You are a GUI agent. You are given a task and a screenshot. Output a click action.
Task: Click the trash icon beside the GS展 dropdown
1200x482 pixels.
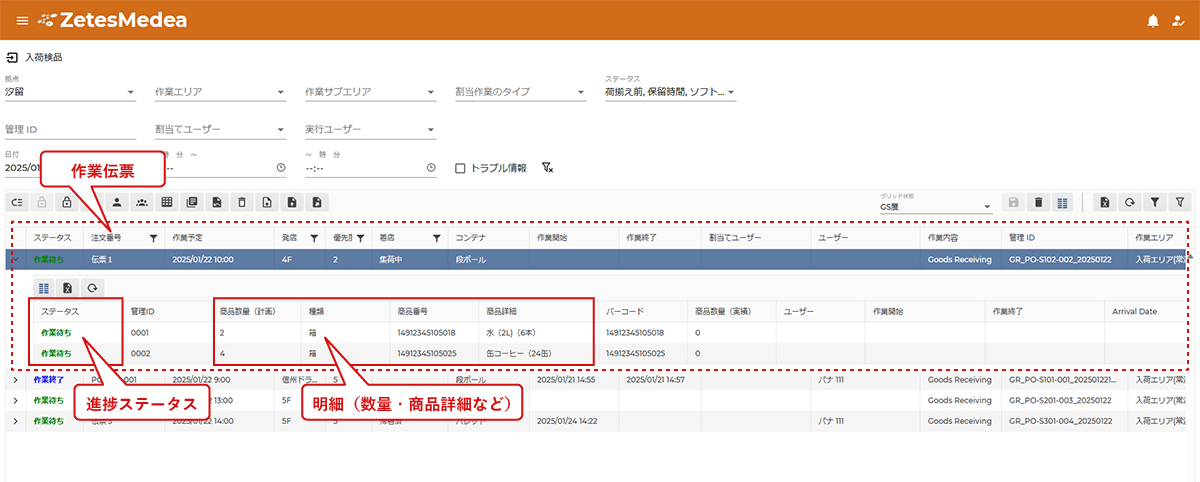1038,202
